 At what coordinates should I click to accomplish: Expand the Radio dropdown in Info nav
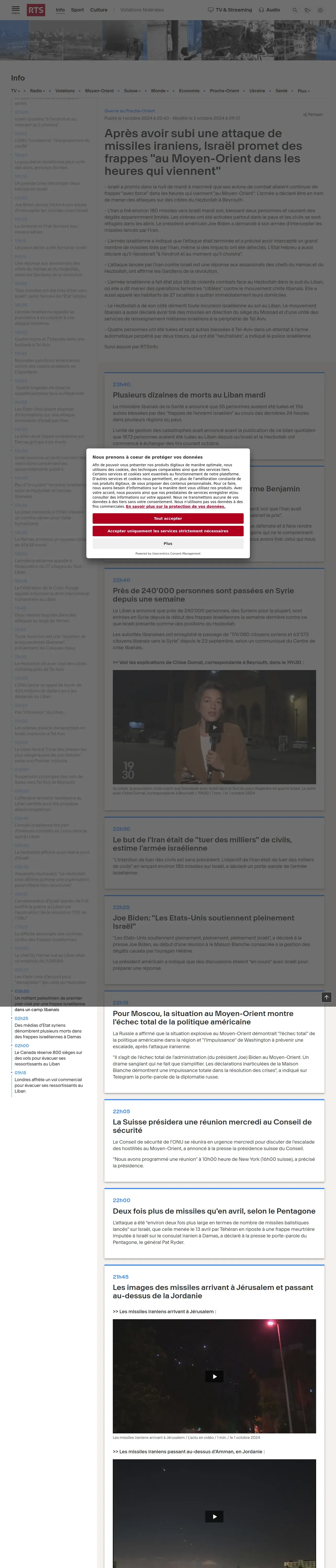37,91
